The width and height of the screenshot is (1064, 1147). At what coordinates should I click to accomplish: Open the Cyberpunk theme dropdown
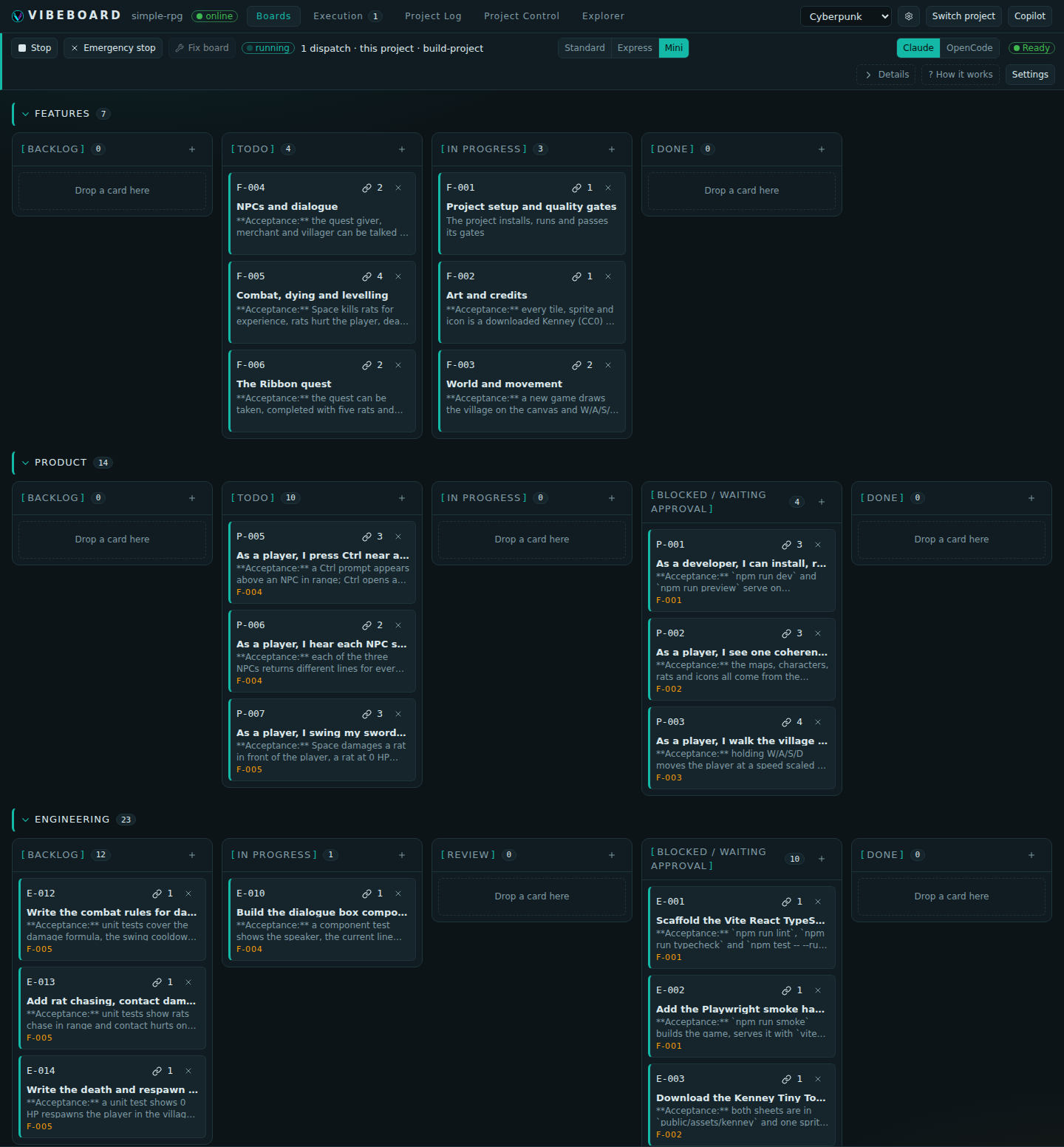[846, 16]
